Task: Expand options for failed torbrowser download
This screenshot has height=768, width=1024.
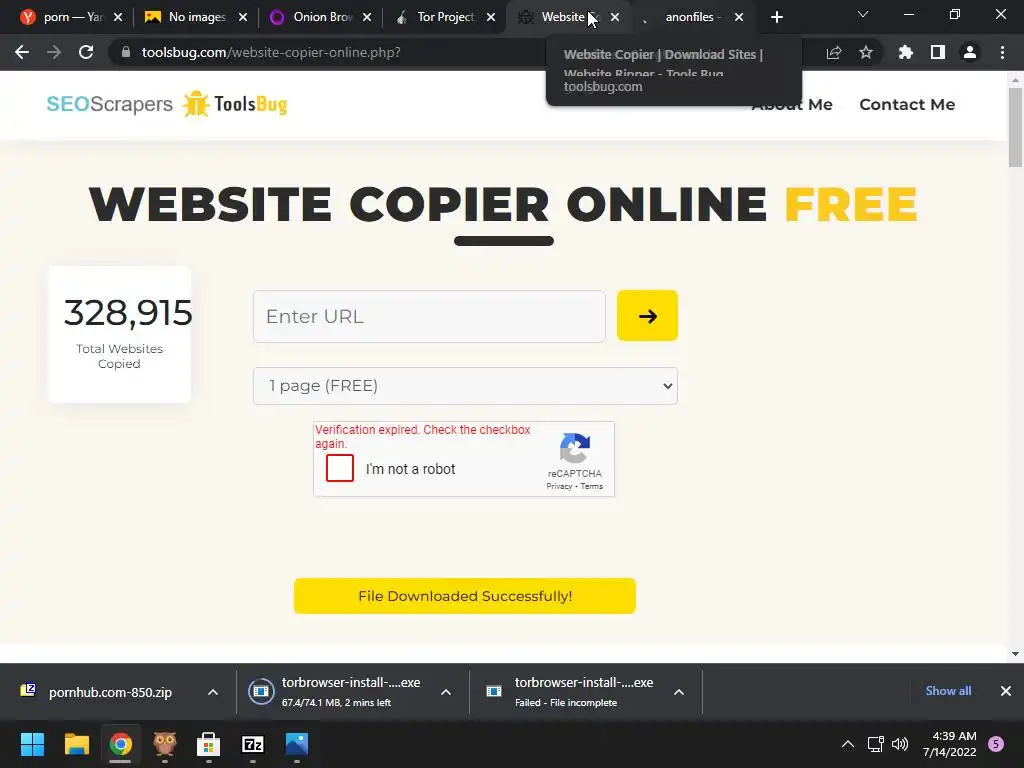Action: coord(679,692)
